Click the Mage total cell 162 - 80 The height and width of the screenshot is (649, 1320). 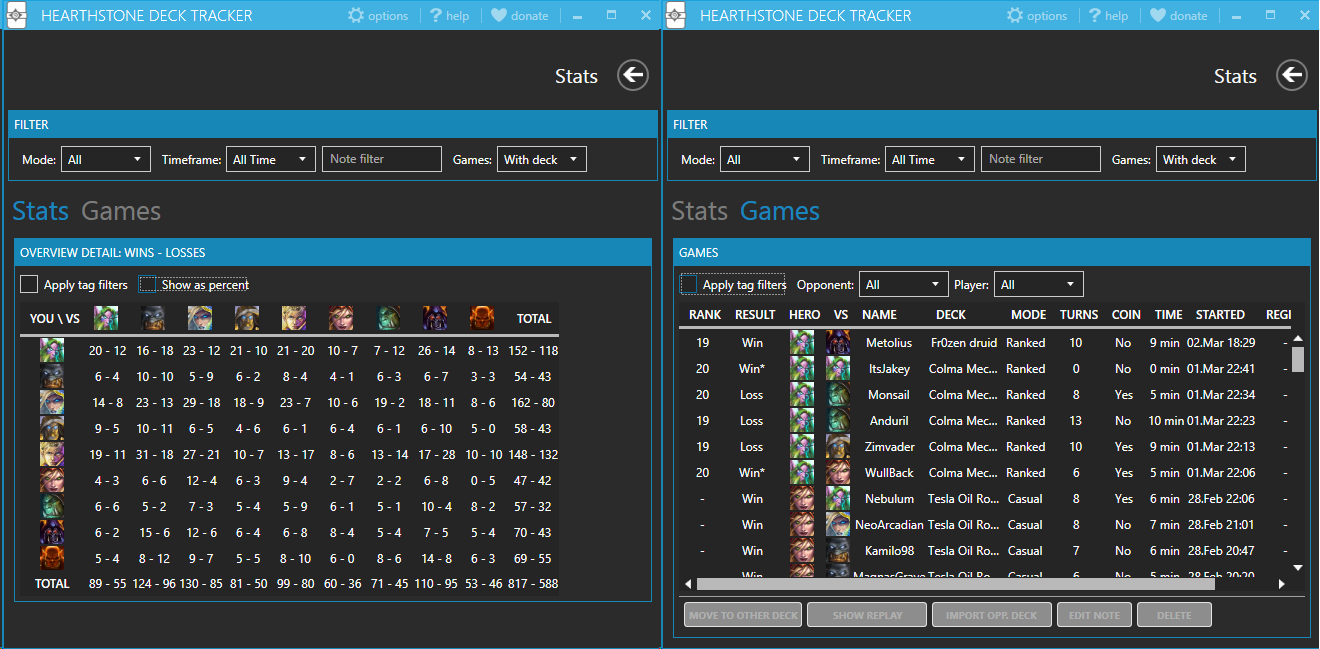533,402
